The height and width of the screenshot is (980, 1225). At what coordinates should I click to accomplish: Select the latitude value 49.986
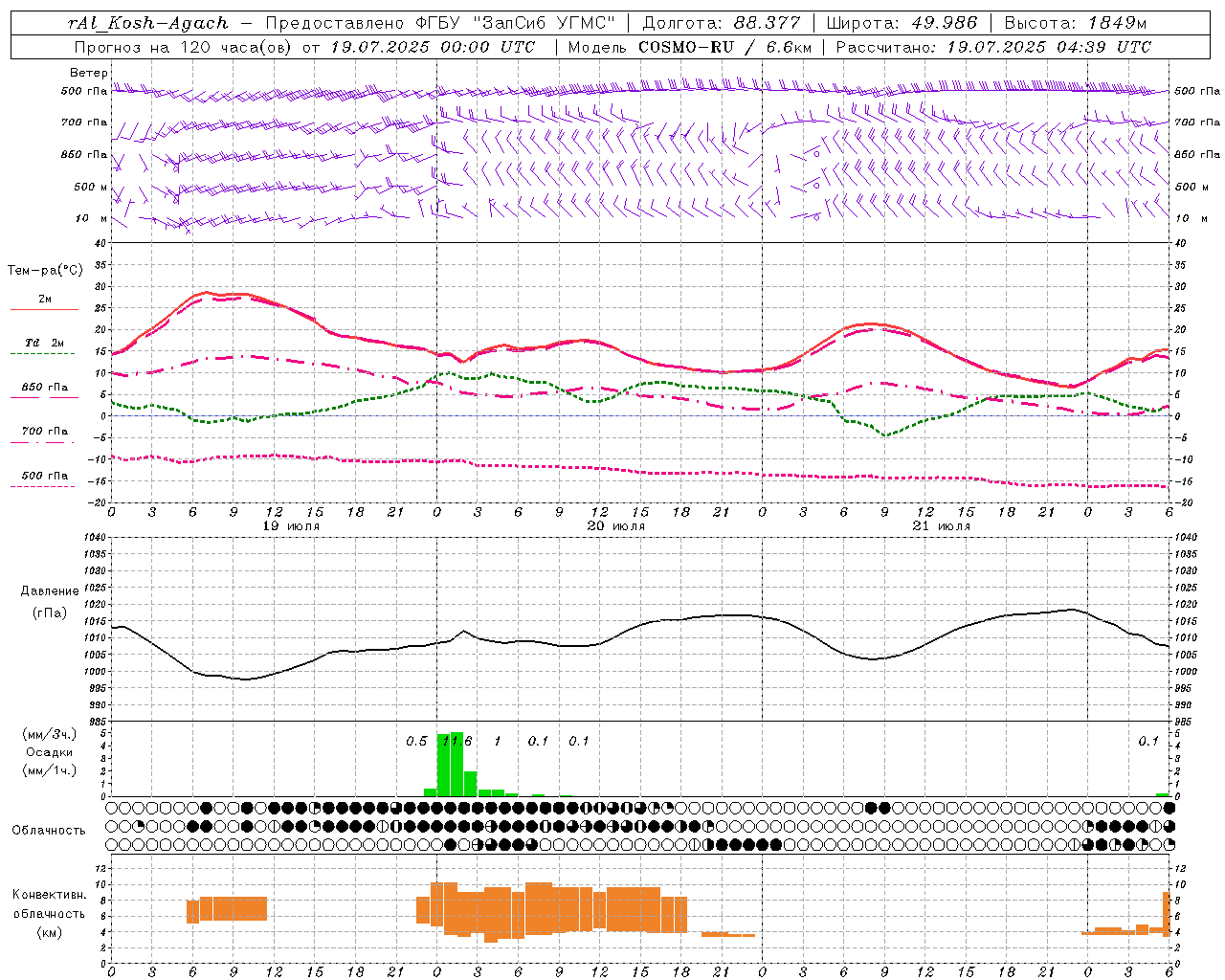tap(944, 23)
